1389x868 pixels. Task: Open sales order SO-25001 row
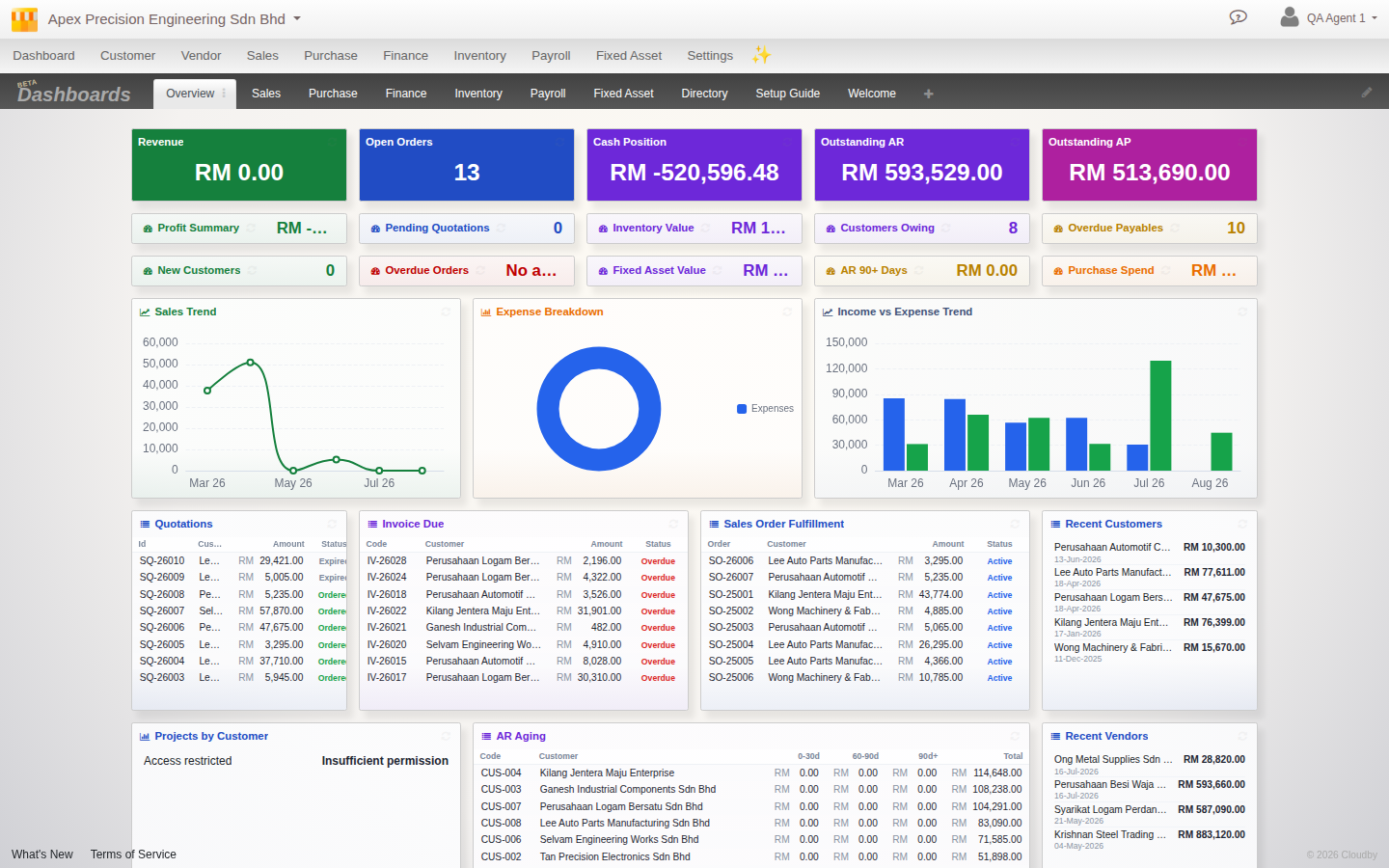(x=863, y=594)
